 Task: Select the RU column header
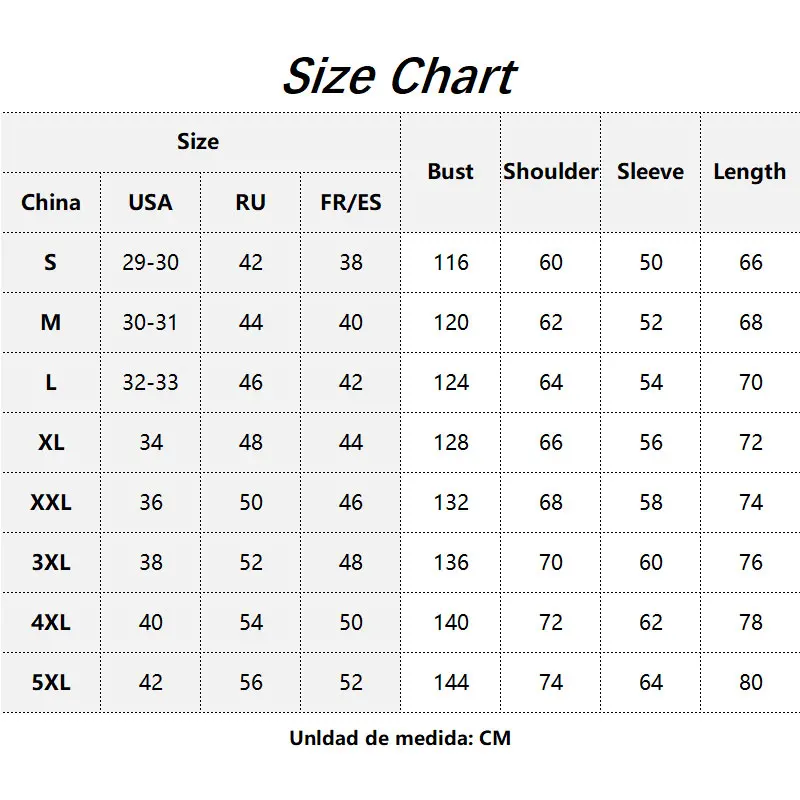tap(250, 202)
